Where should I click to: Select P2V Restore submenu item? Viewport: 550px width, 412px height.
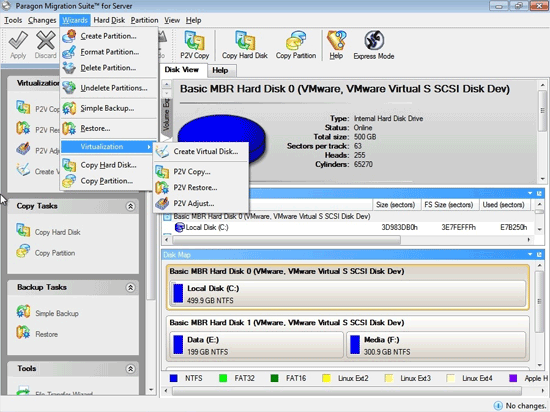pos(201,188)
